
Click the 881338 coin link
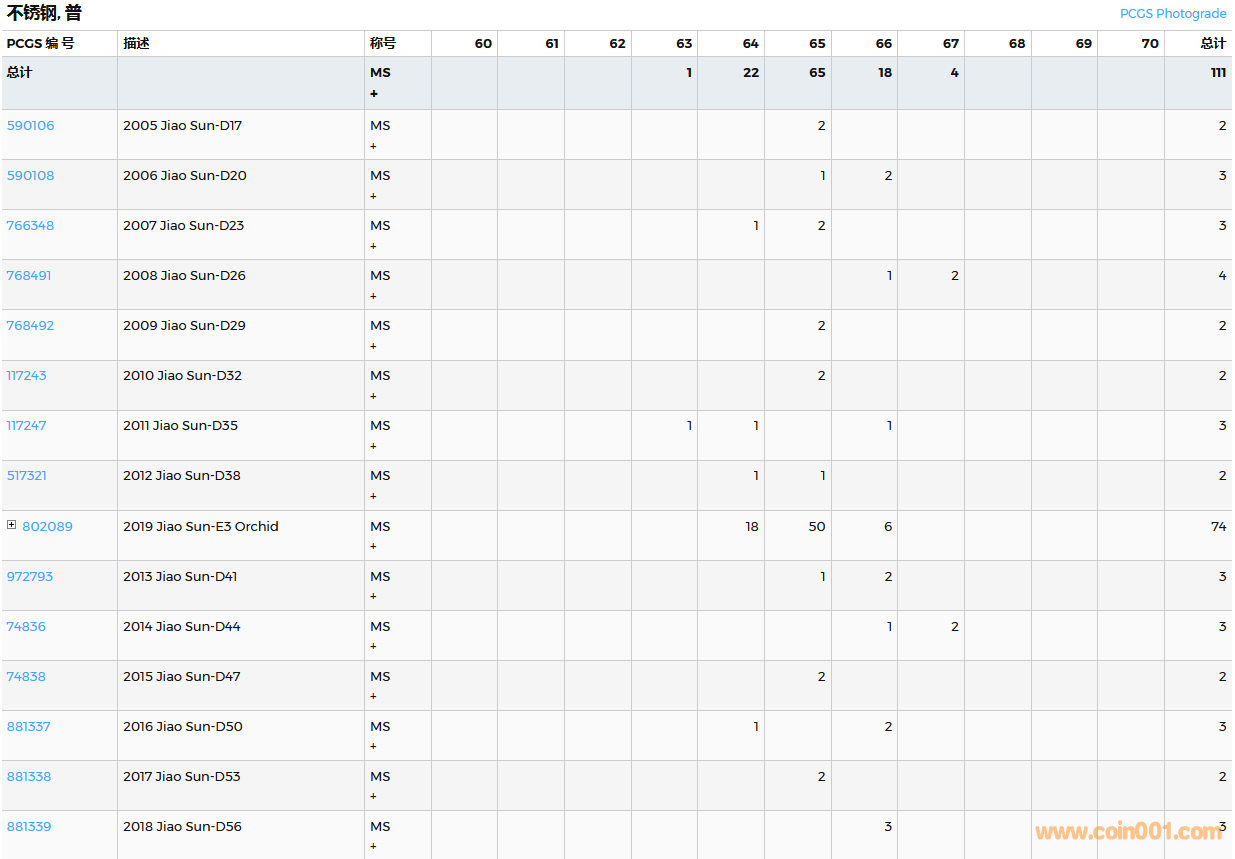(x=29, y=777)
